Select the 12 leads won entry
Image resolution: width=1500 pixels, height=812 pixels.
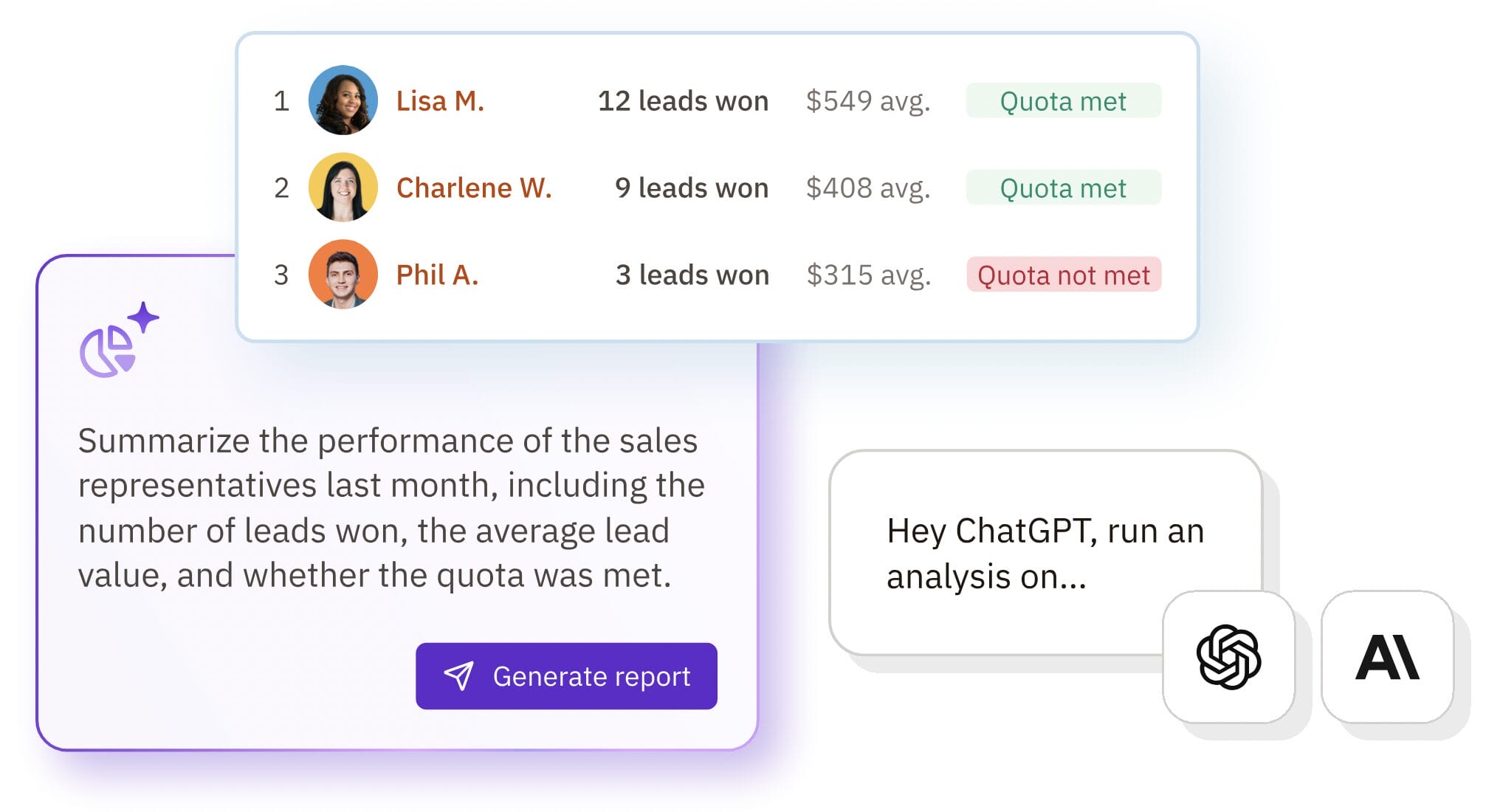click(x=683, y=101)
